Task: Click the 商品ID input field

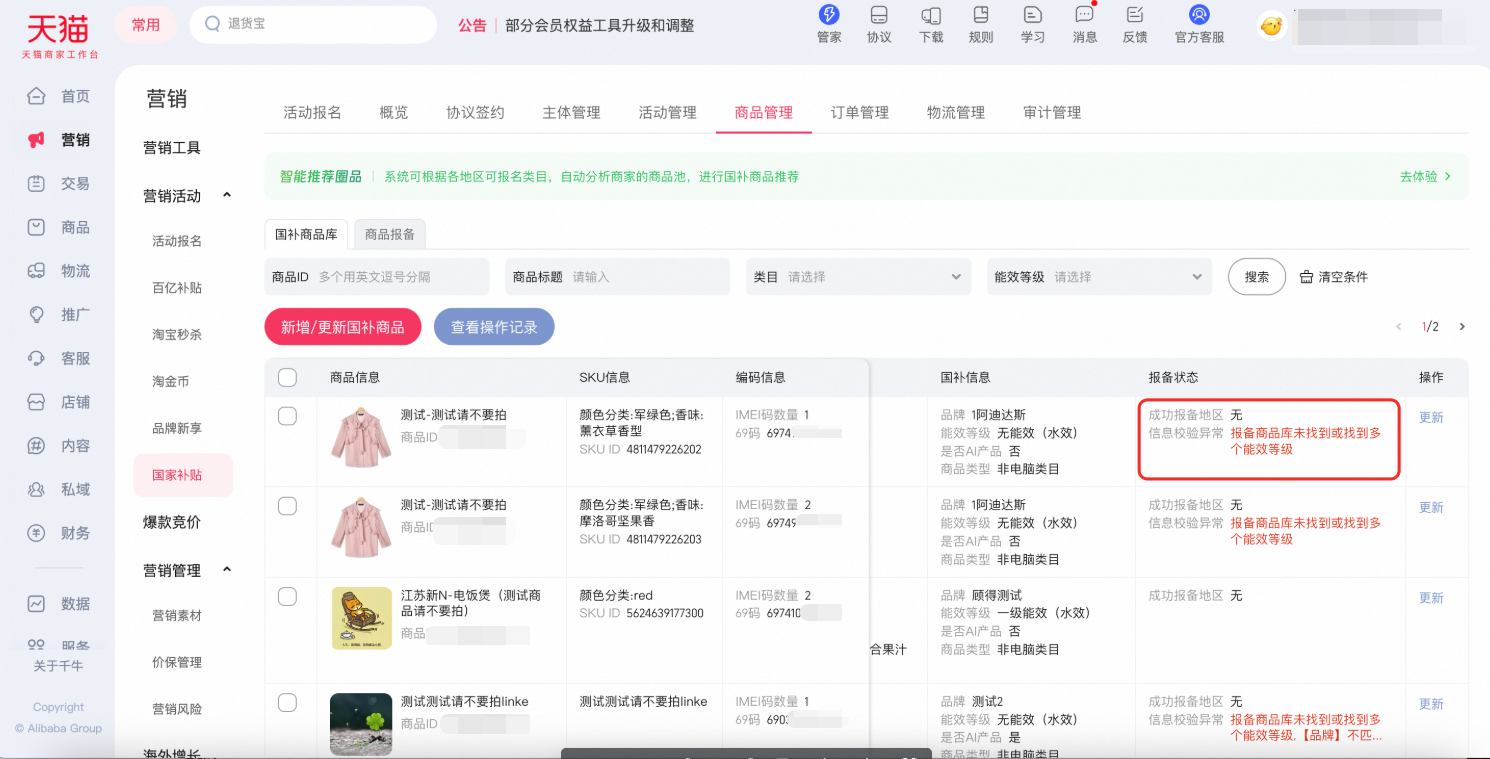Action: tap(377, 277)
